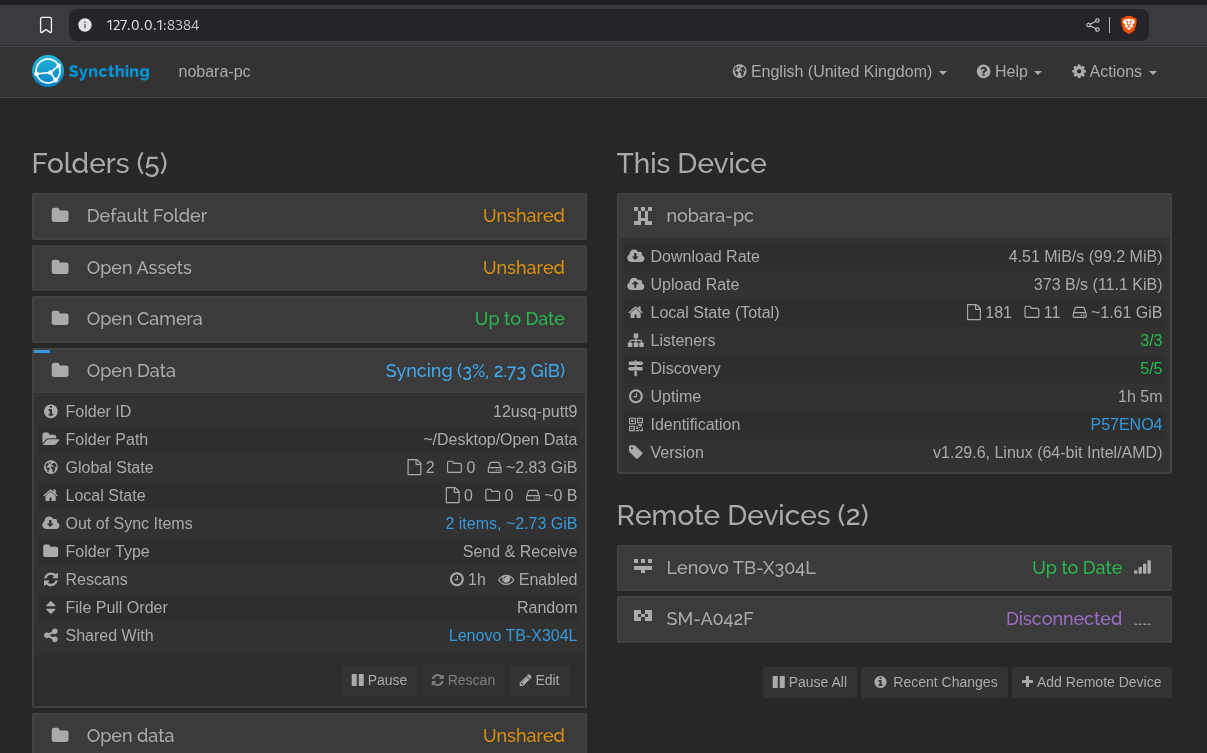Click the Lenovo TB-X304L signal strength icon
The image size is (1207, 753).
tap(1143, 567)
